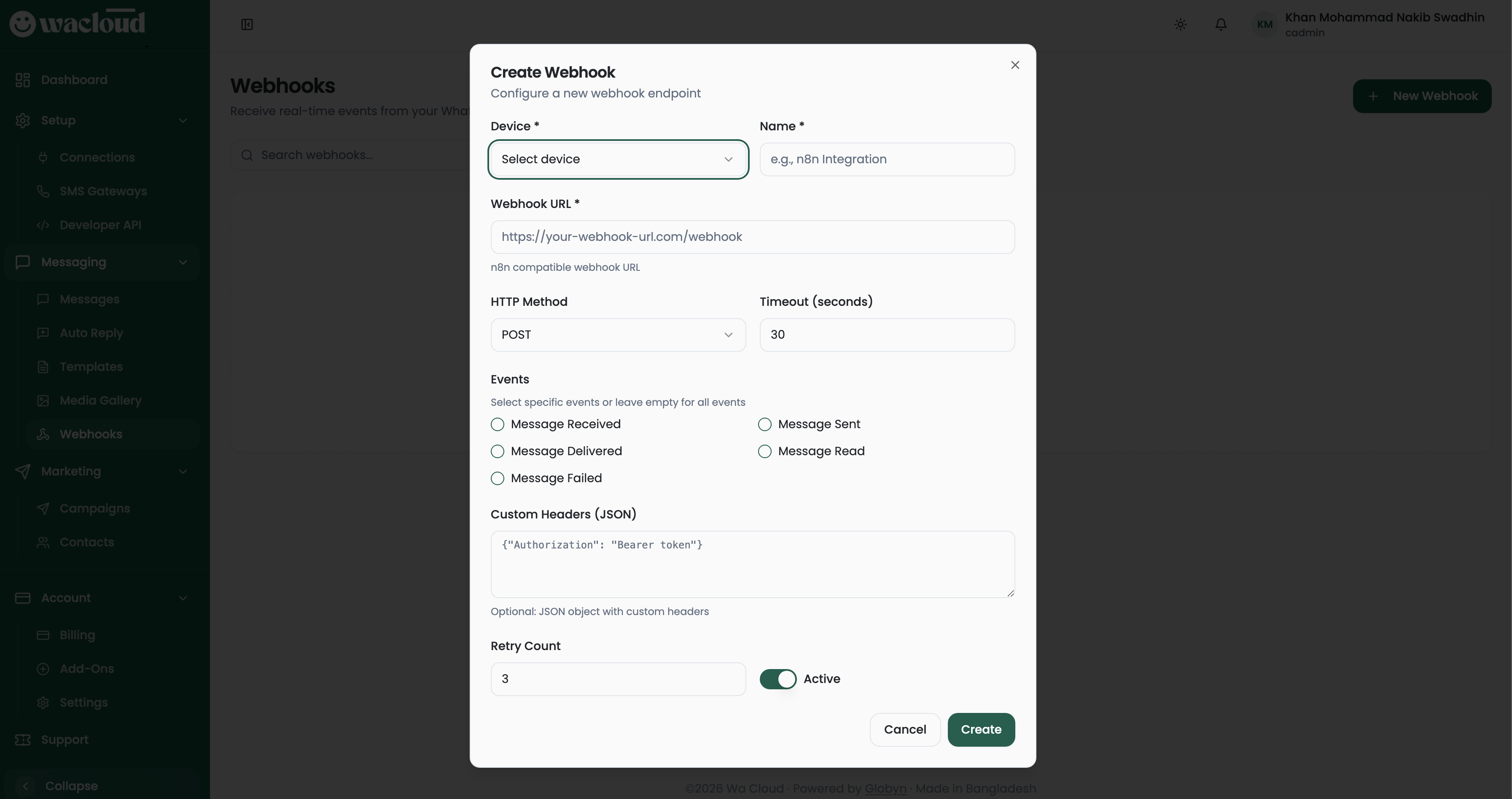This screenshot has height=799, width=1512.
Task: Switch theme with the sun icon
Action: 1180,24
